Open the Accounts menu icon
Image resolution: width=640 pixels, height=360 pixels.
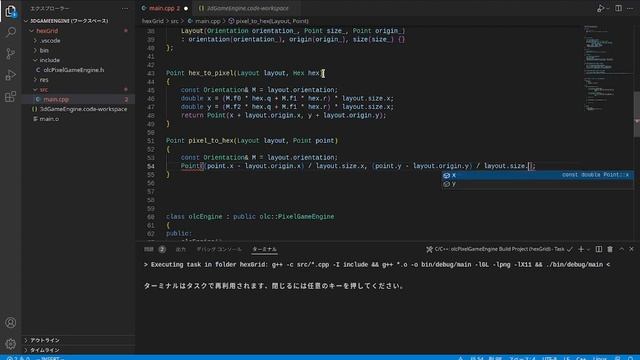tap(11, 323)
